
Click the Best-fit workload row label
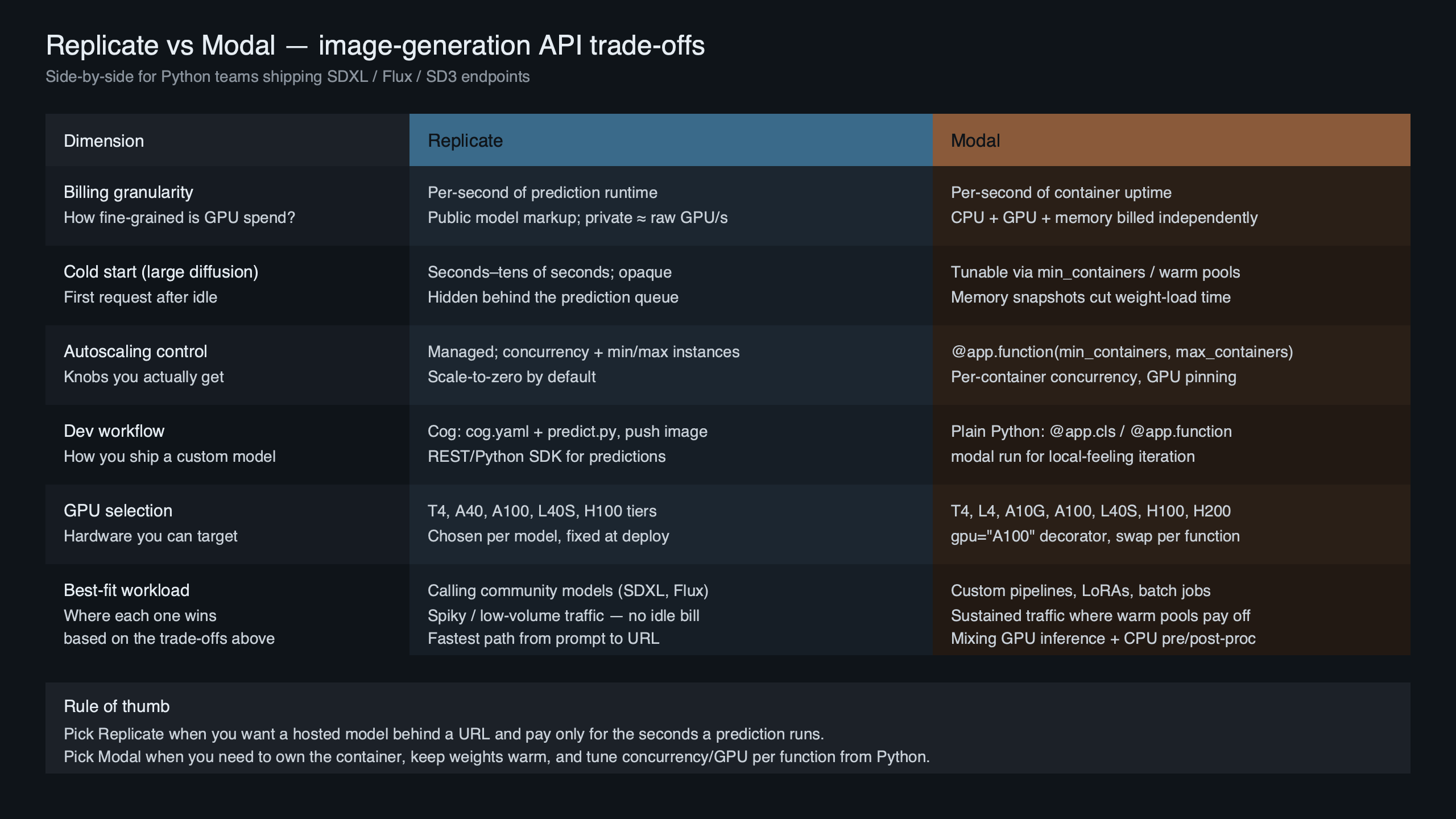click(x=126, y=590)
